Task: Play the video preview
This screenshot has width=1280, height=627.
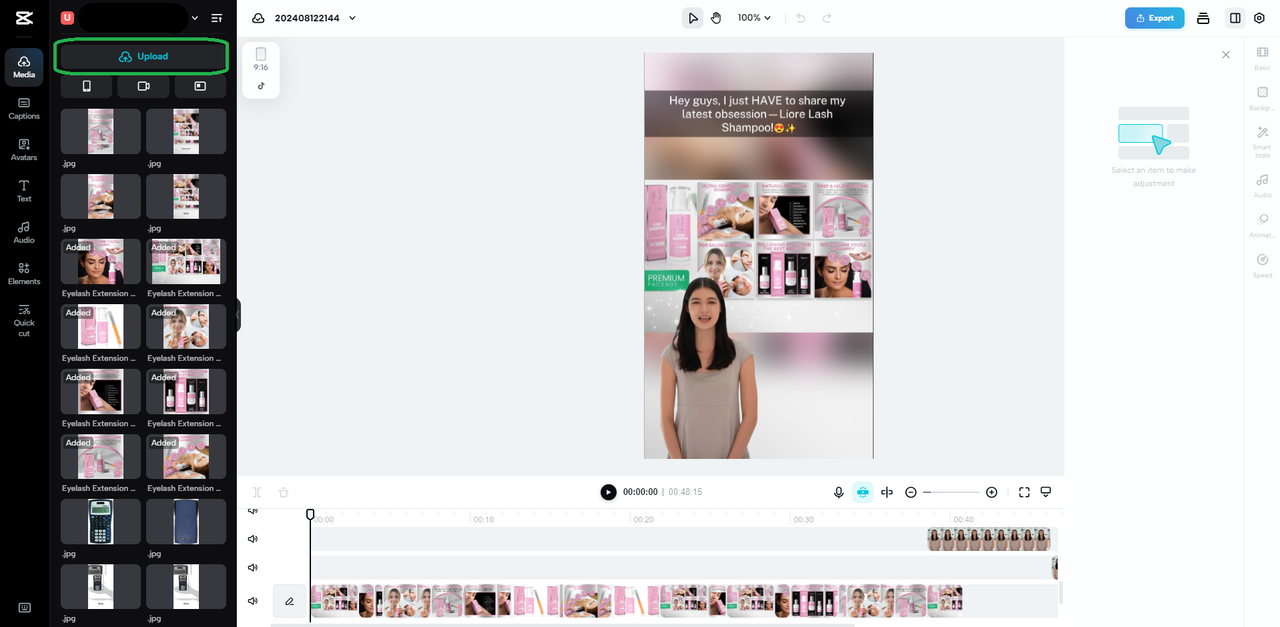Action: point(608,492)
